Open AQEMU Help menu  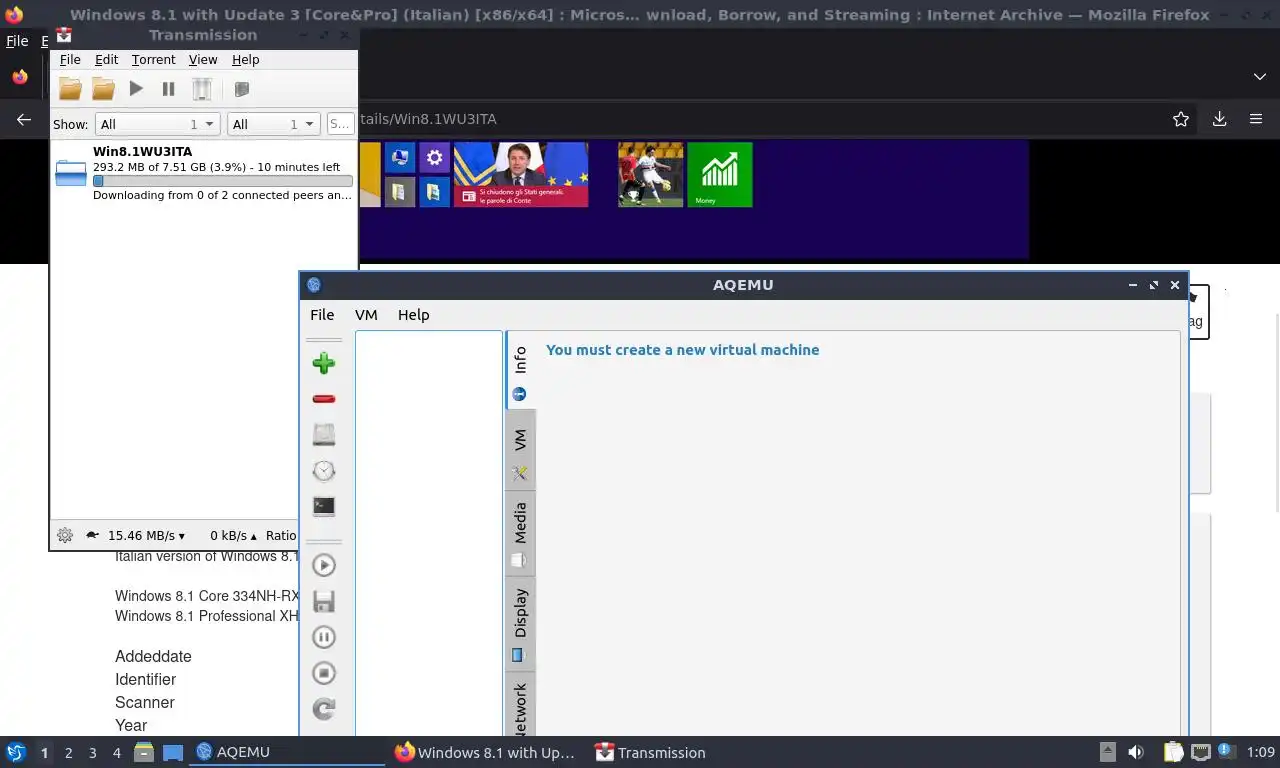413,314
